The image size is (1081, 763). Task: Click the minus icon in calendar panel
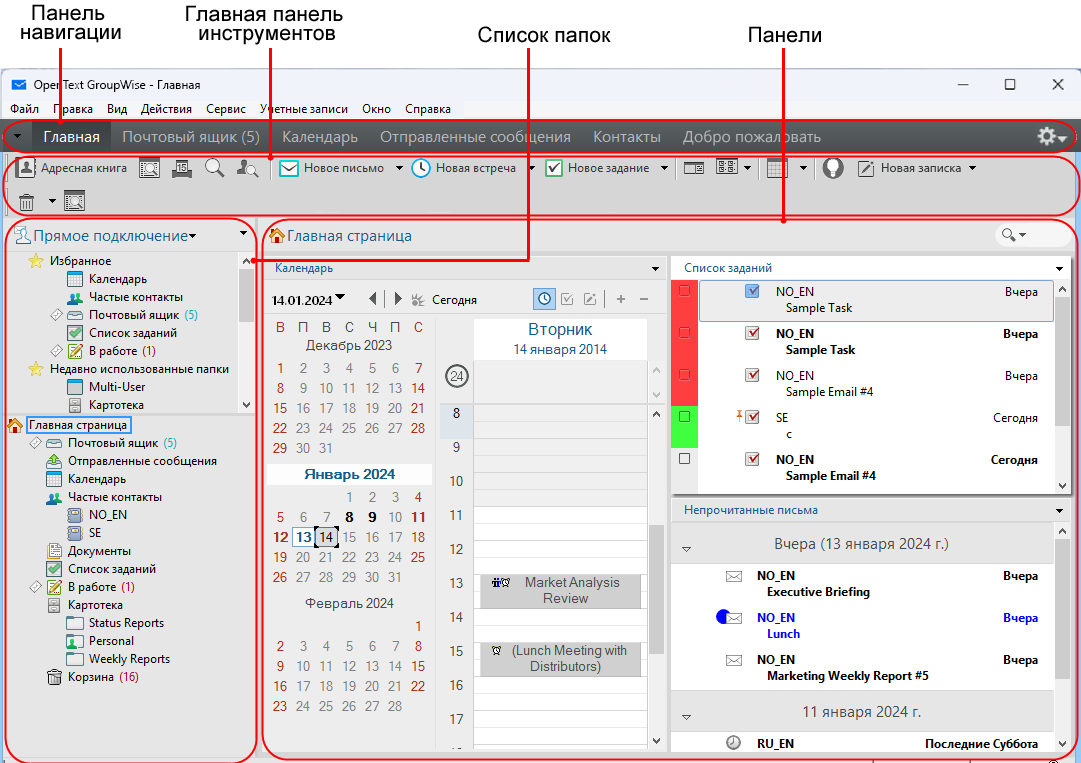pyautogui.click(x=644, y=299)
